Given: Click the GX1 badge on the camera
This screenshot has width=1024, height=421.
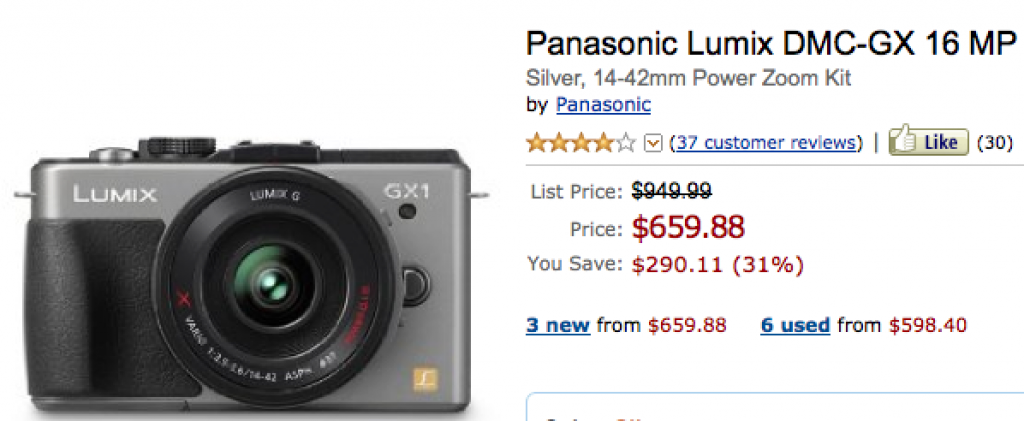Looking at the screenshot, I should click(405, 190).
